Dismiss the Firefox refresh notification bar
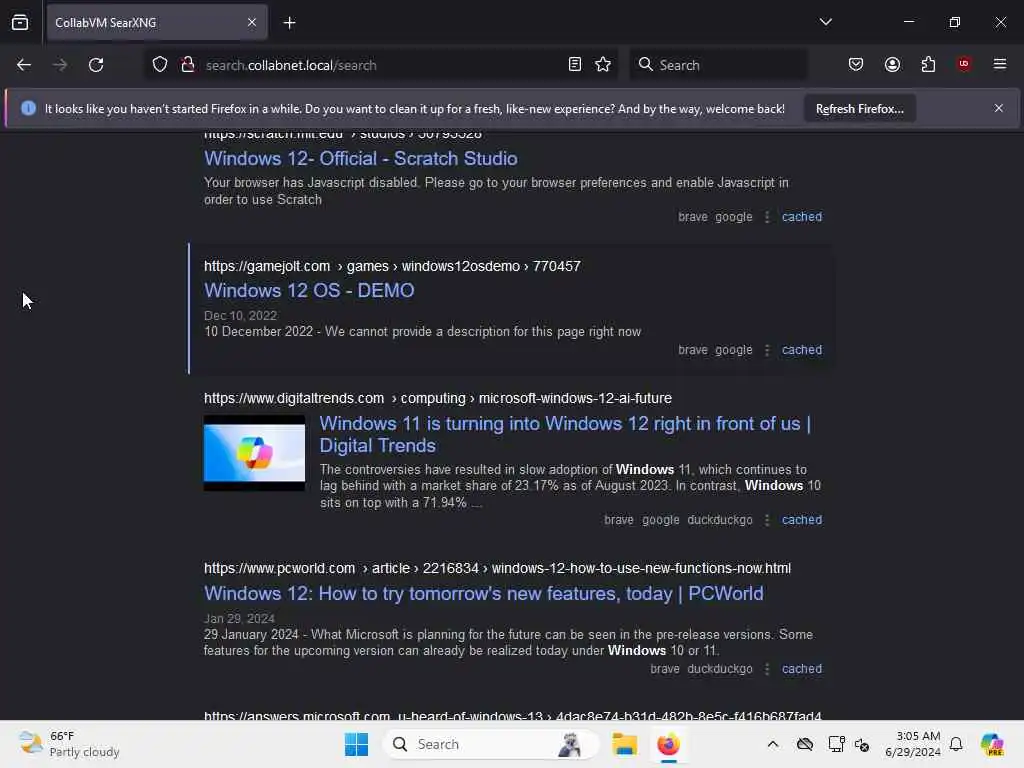Image resolution: width=1024 pixels, height=768 pixels. pyautogui.click(x=999, y=108)
